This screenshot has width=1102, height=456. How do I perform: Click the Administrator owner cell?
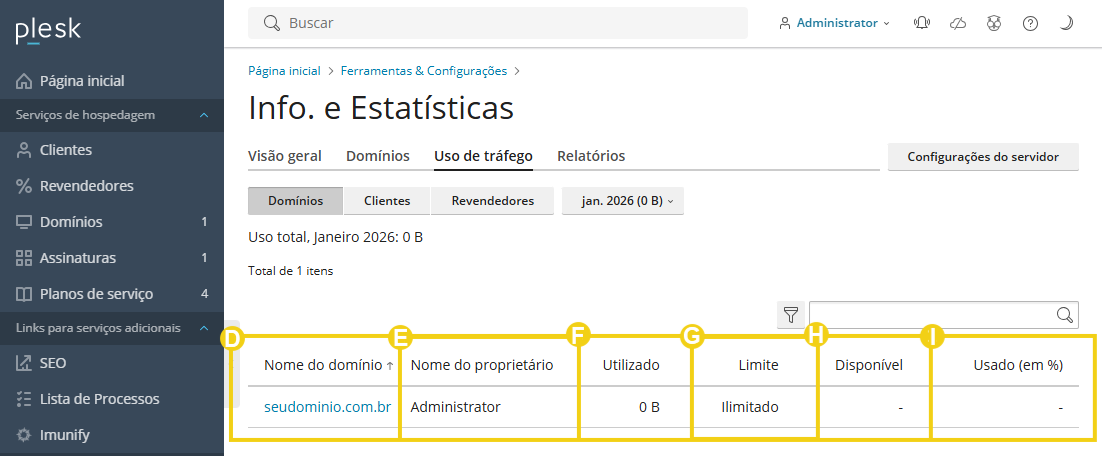pos(455,407)
